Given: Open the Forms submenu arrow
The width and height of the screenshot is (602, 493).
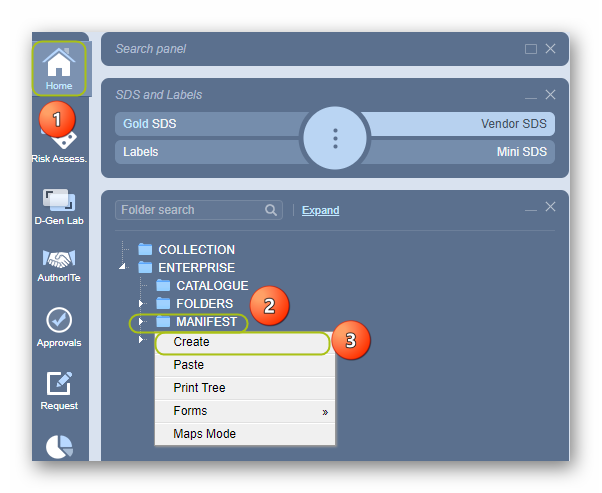Looking at the screenshot, I should [325, 412].
